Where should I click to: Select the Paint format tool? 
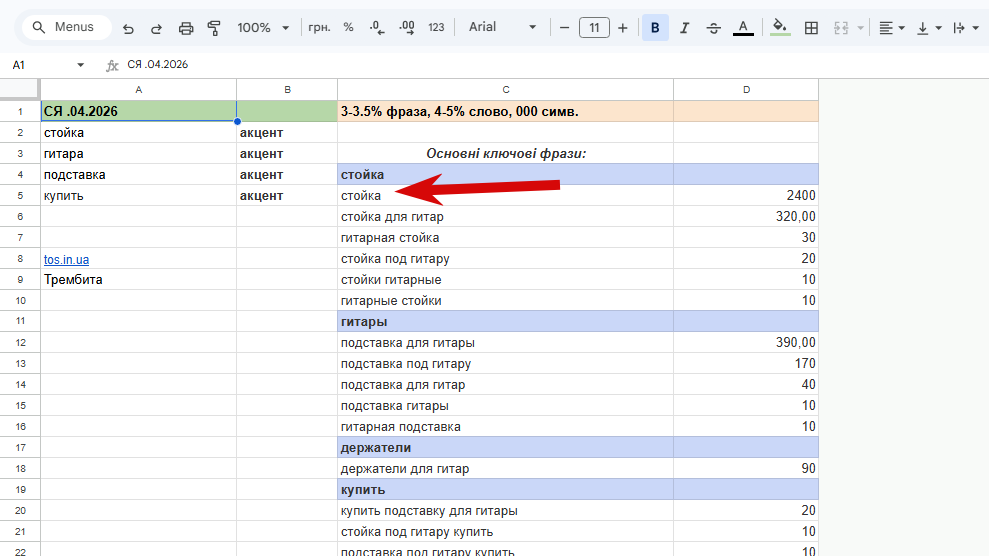click(x=213, y=28)
